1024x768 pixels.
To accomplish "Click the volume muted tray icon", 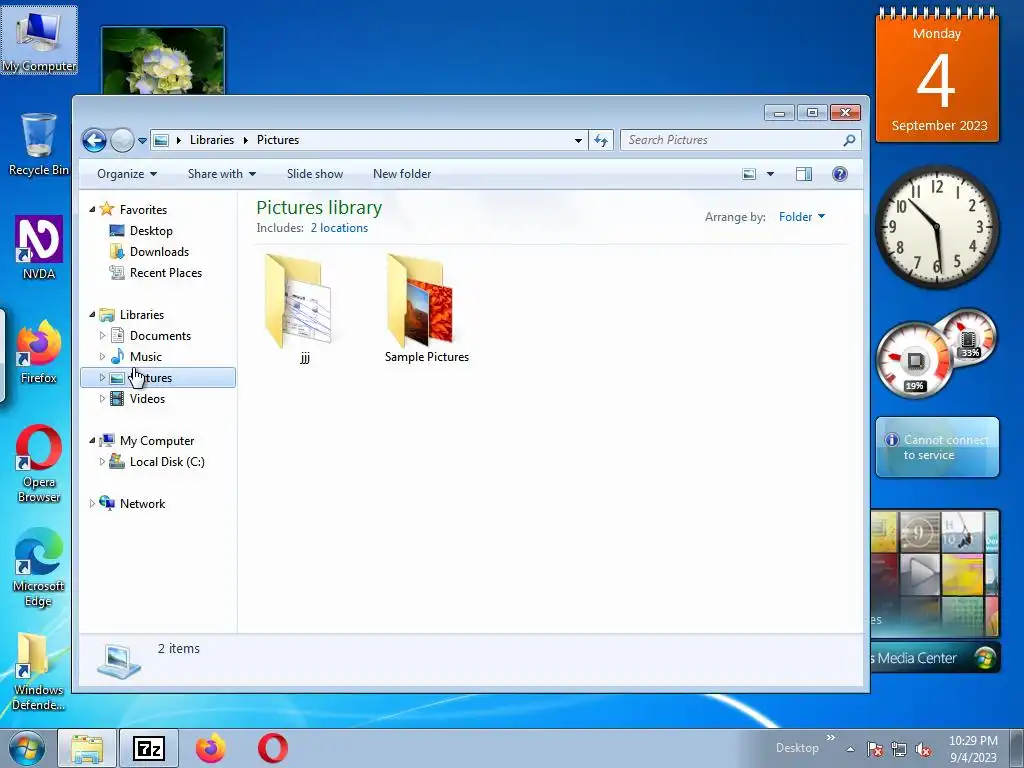I will tap(923, 750).
